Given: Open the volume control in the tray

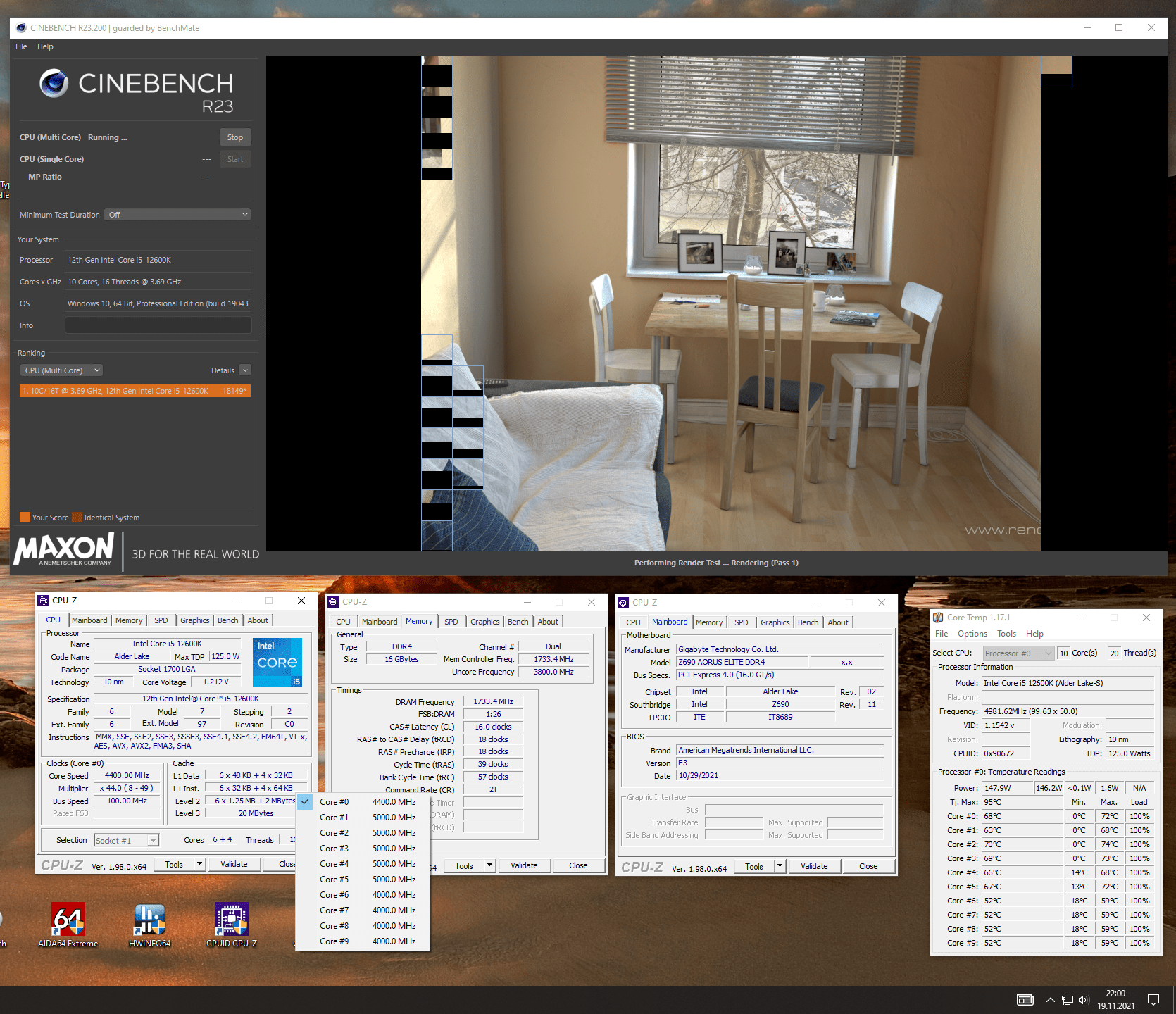Looking at the screenshot, I should click(x=1084, y=1000).
